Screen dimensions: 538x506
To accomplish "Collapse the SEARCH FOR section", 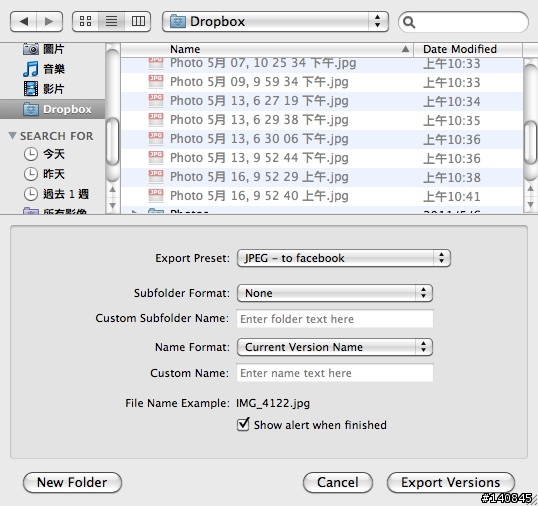I will coord(12,136).
